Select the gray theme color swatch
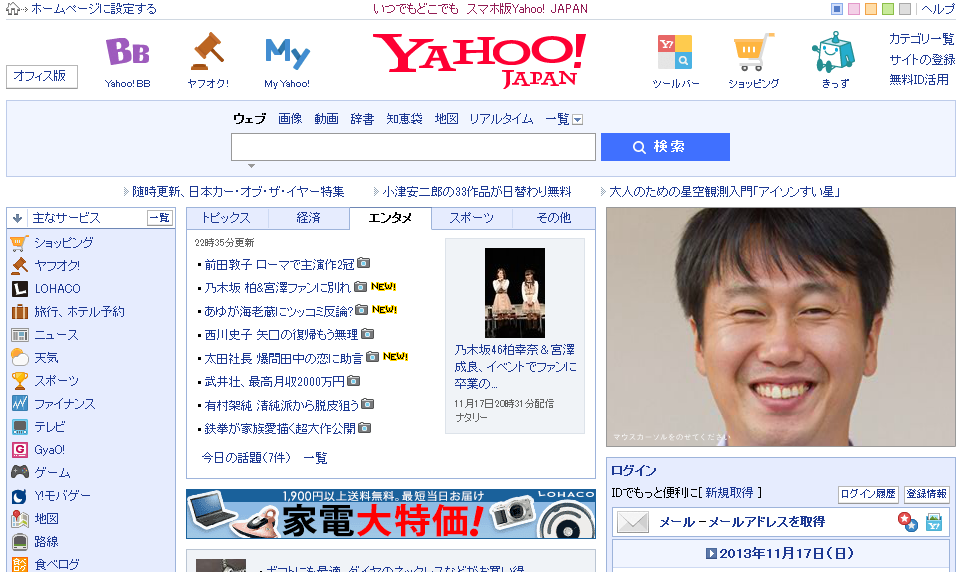Image resolution: width=962 pixels, height=572 pixels. click(x=905, y=9)
